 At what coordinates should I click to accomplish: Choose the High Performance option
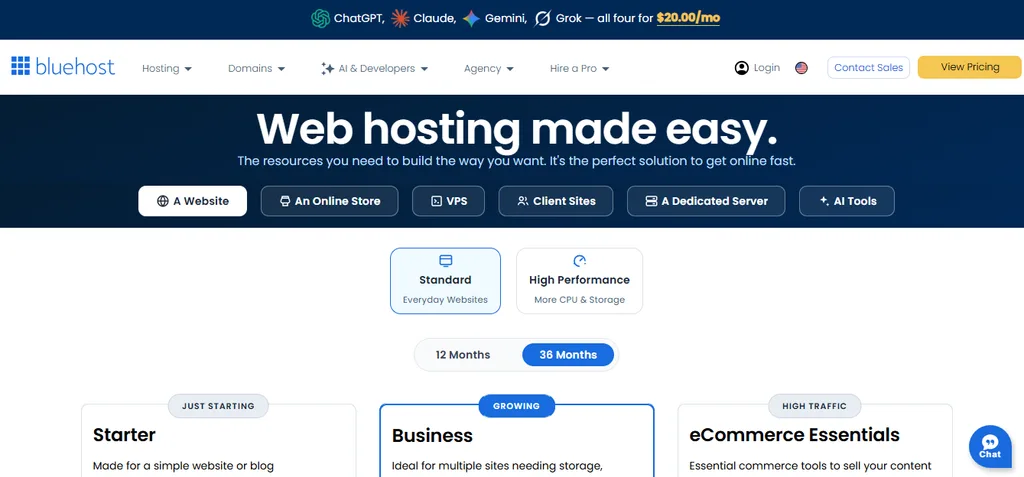[579, 281]
